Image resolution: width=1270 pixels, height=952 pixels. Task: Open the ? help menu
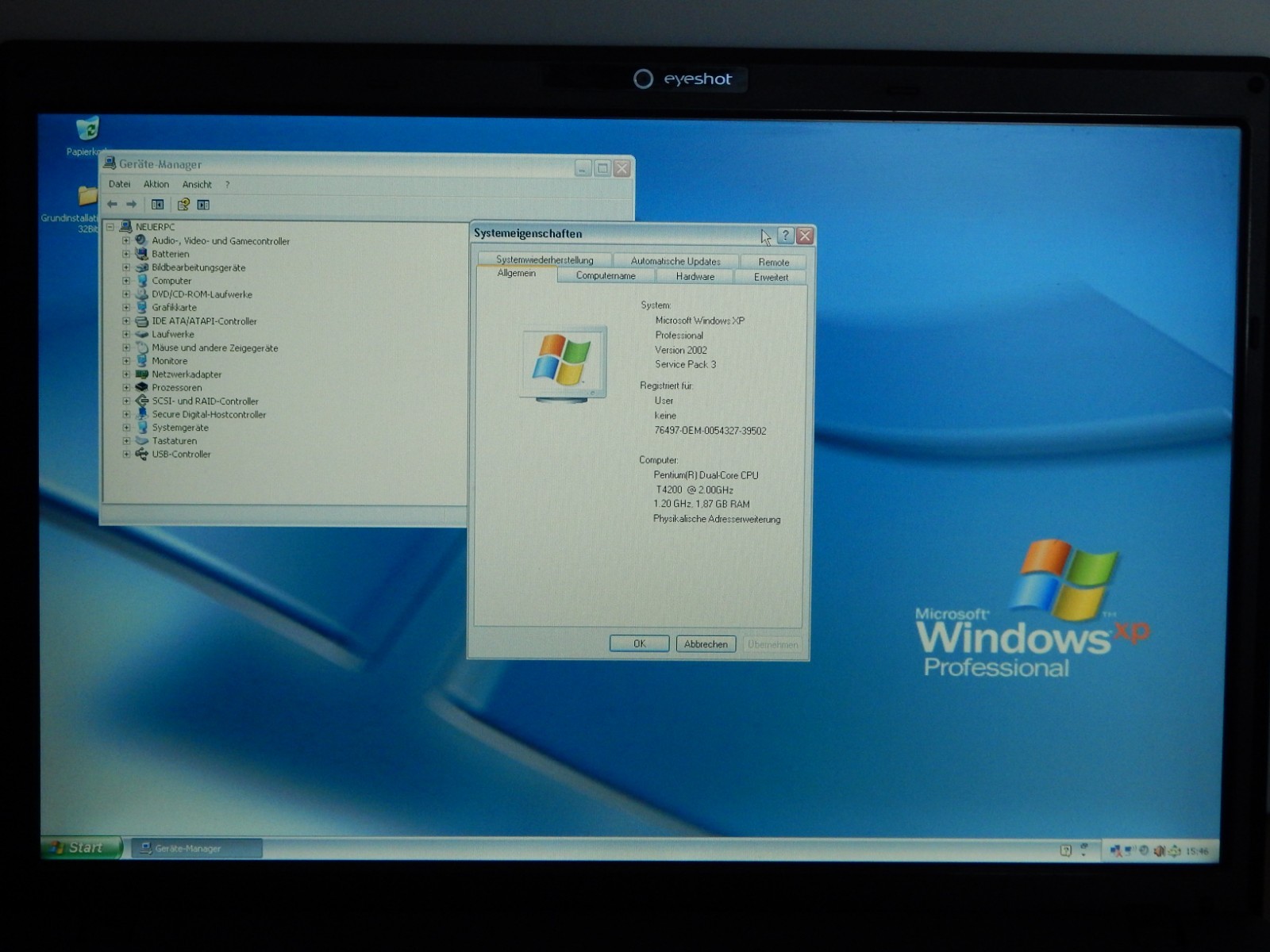pyautogui.click(x=227, y=184)
